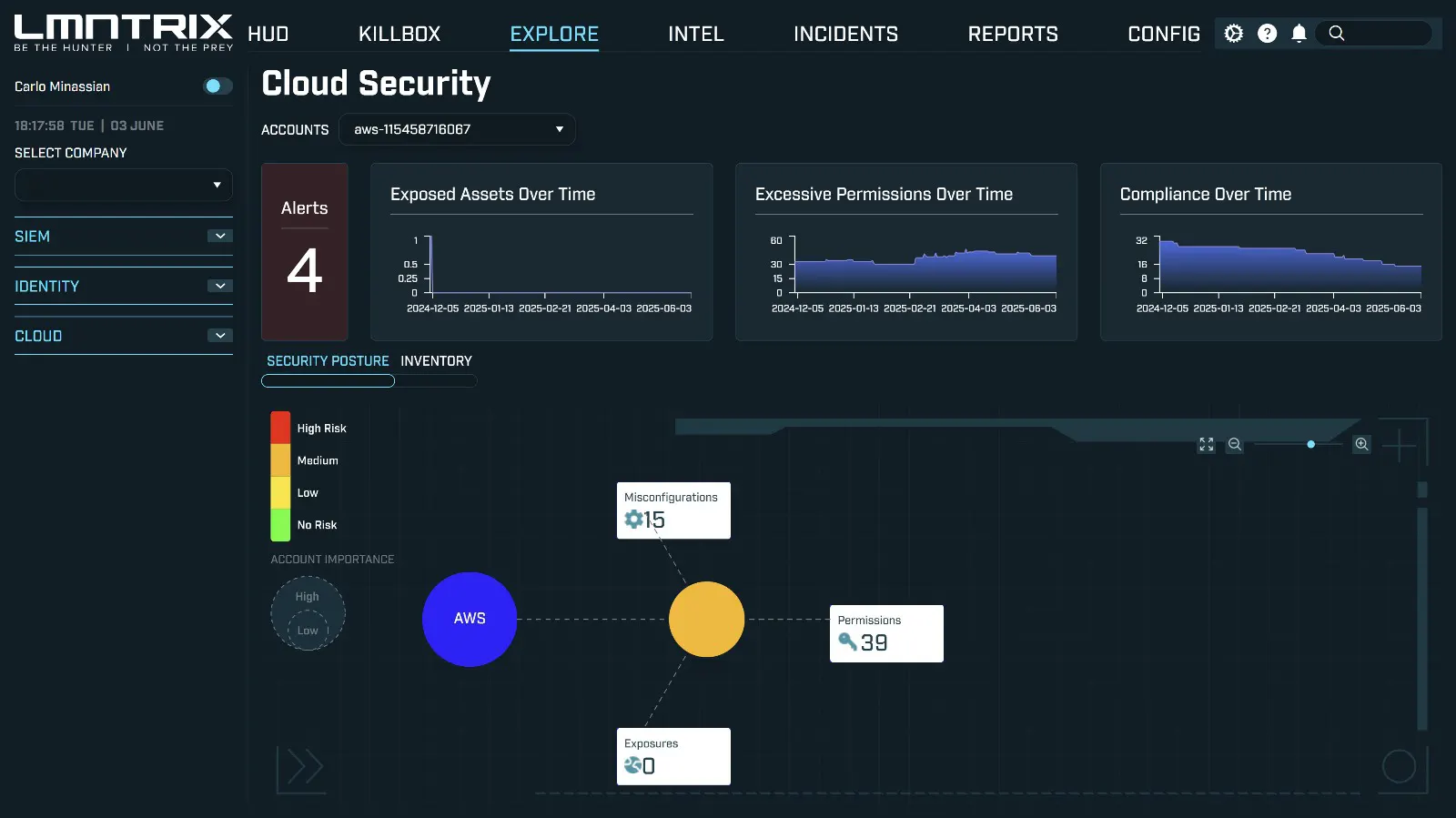Open the Alerts card showing 4
The height and width of the screenshot is (818, 1456).
305,252
